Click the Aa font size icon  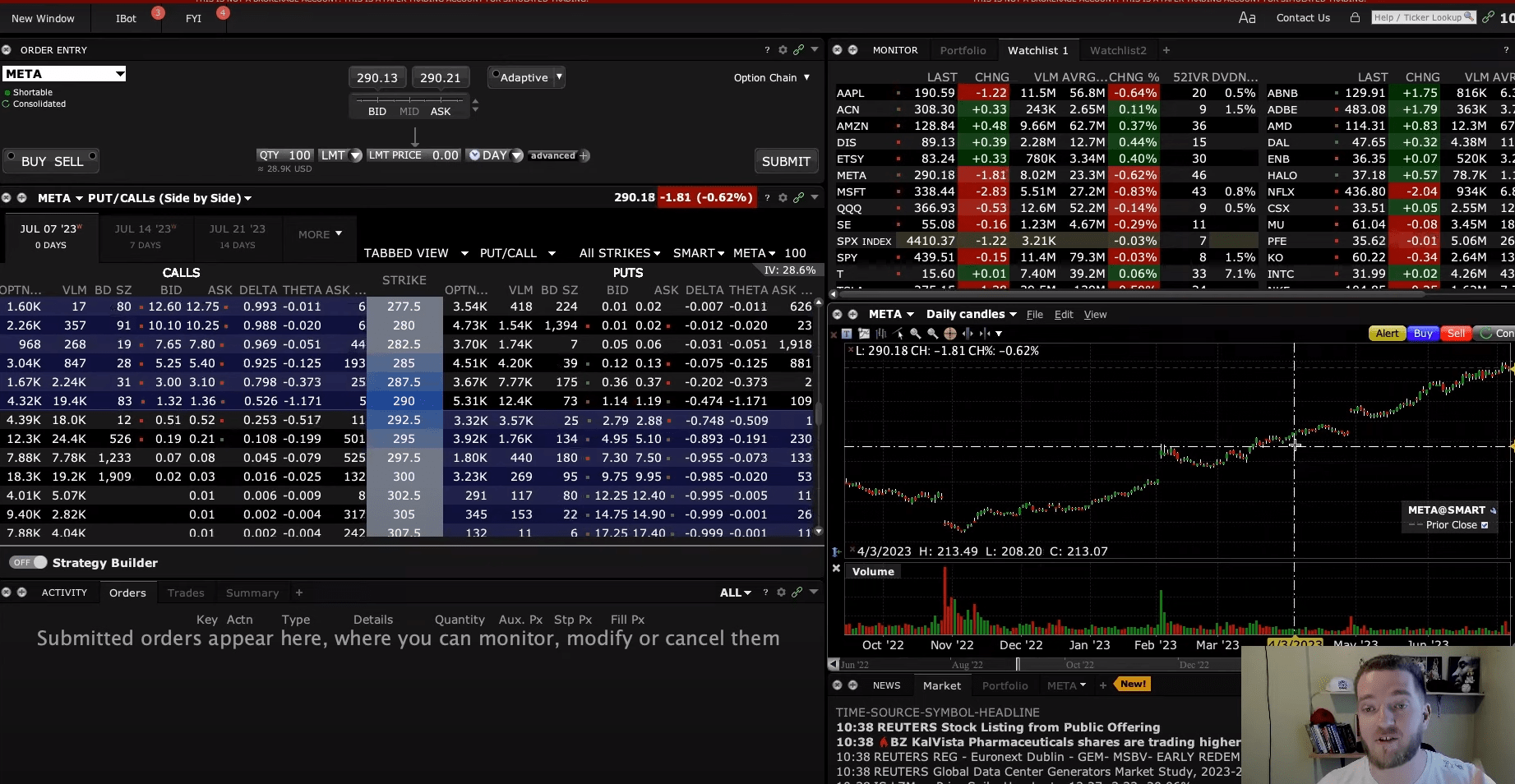coord(1246,18)
